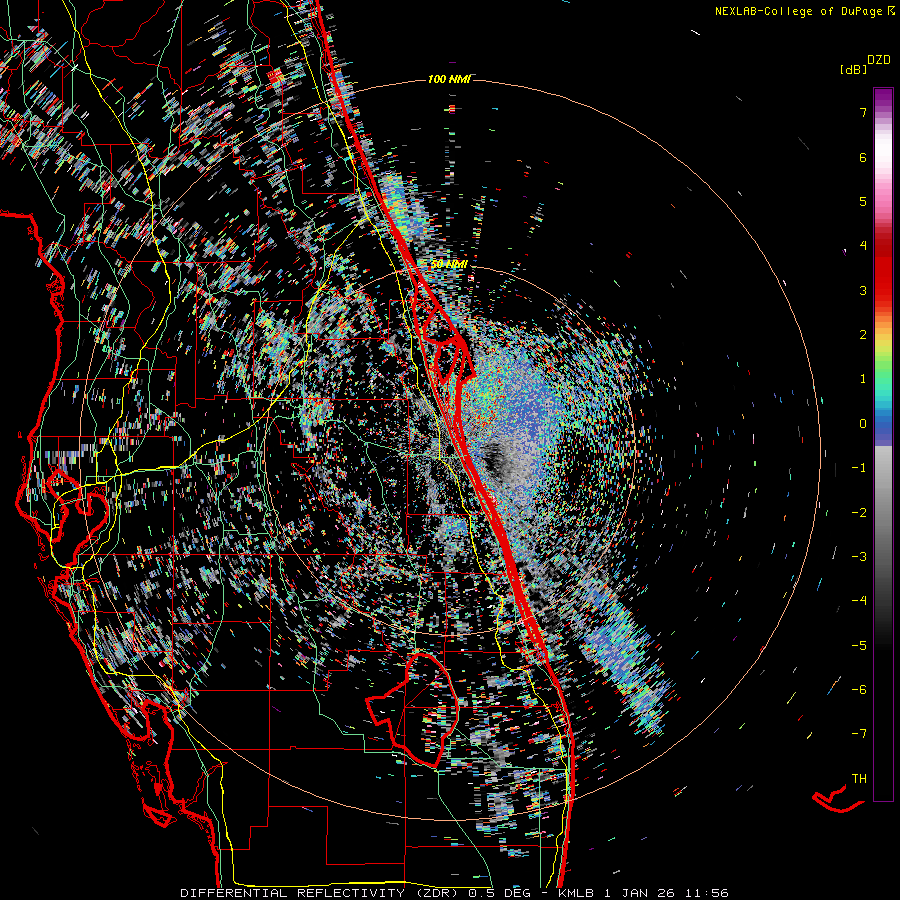Click the KMLB station identifier
The image size is (900, 900).
tap(575, 893)
